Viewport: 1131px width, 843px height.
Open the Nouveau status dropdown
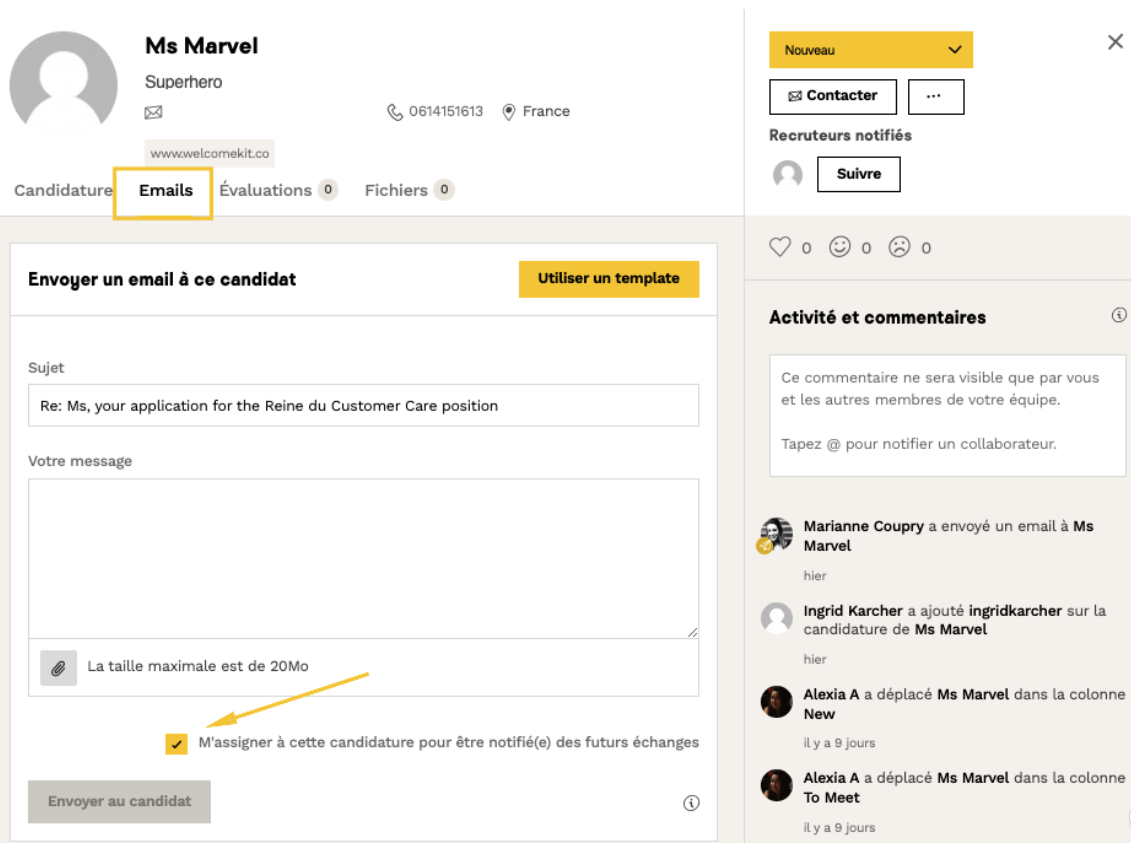(870, 50)
